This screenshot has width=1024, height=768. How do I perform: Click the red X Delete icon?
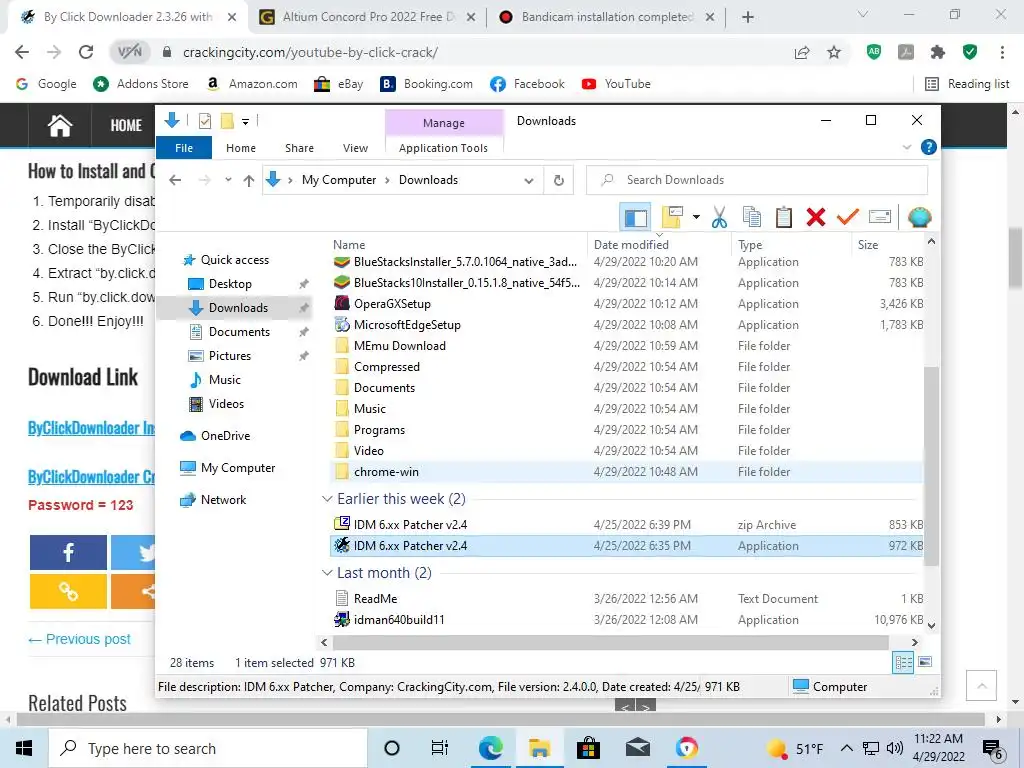(x=816, y=217)
